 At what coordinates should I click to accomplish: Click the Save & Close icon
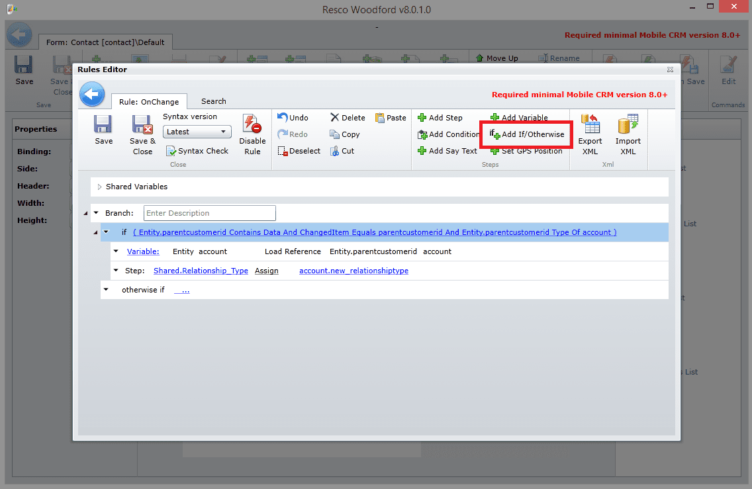[143, 129]
